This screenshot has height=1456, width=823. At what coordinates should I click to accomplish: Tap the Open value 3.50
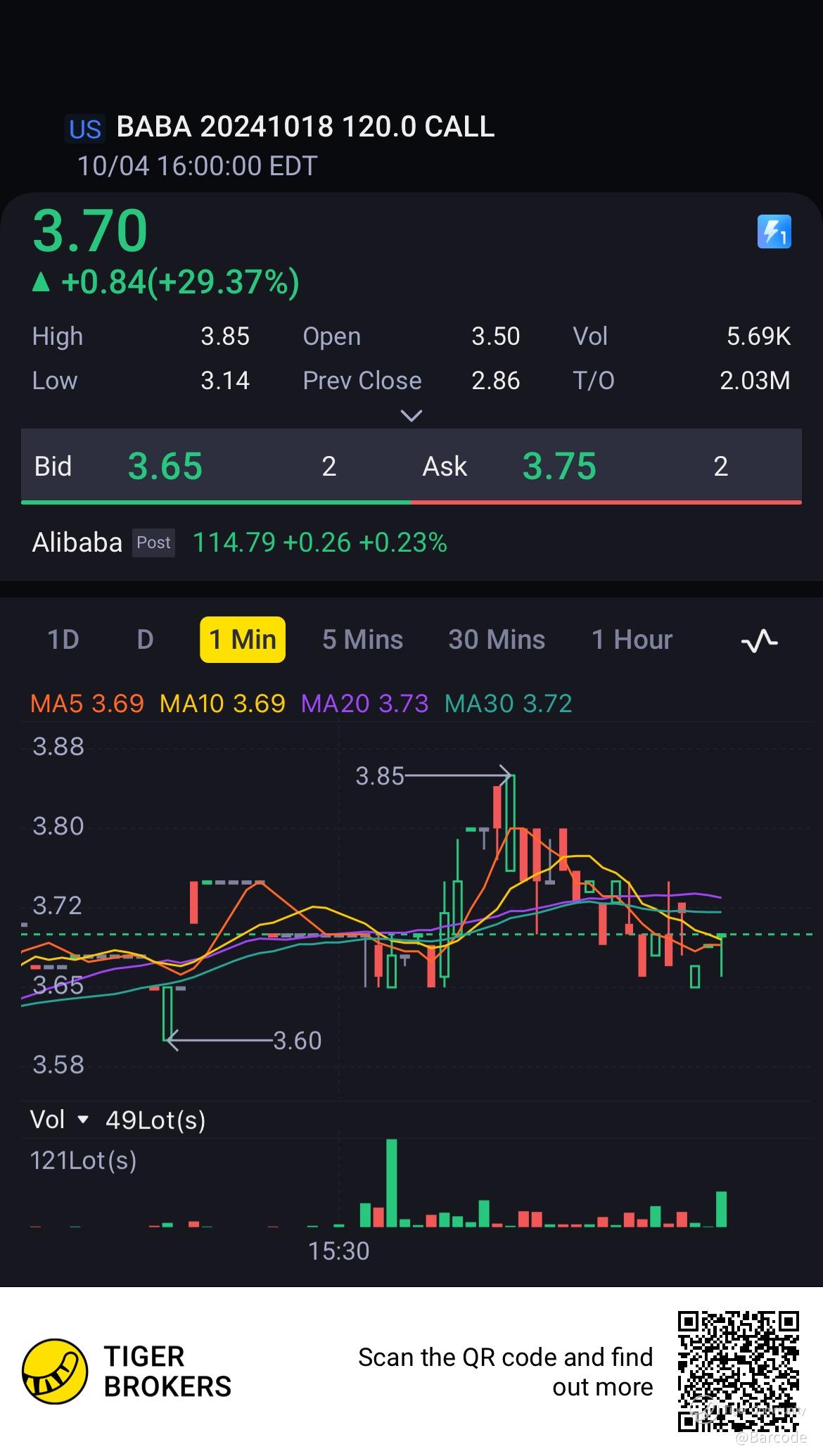(496, 336)
